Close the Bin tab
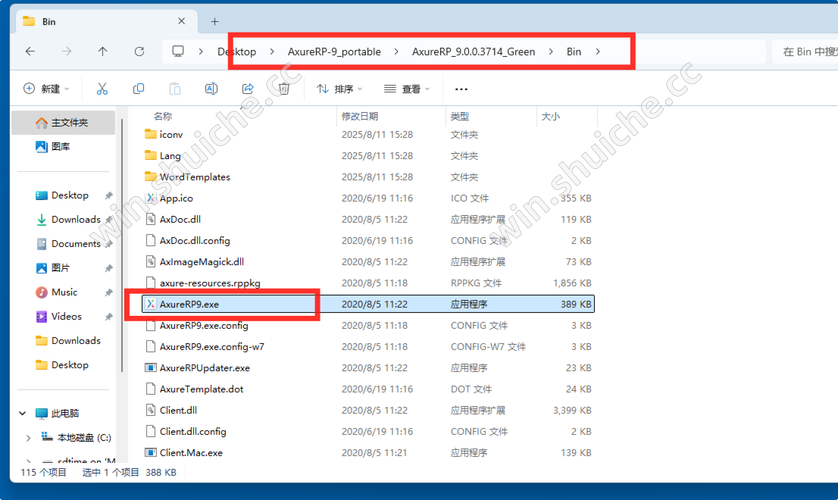838x500 pixels. 181,21
